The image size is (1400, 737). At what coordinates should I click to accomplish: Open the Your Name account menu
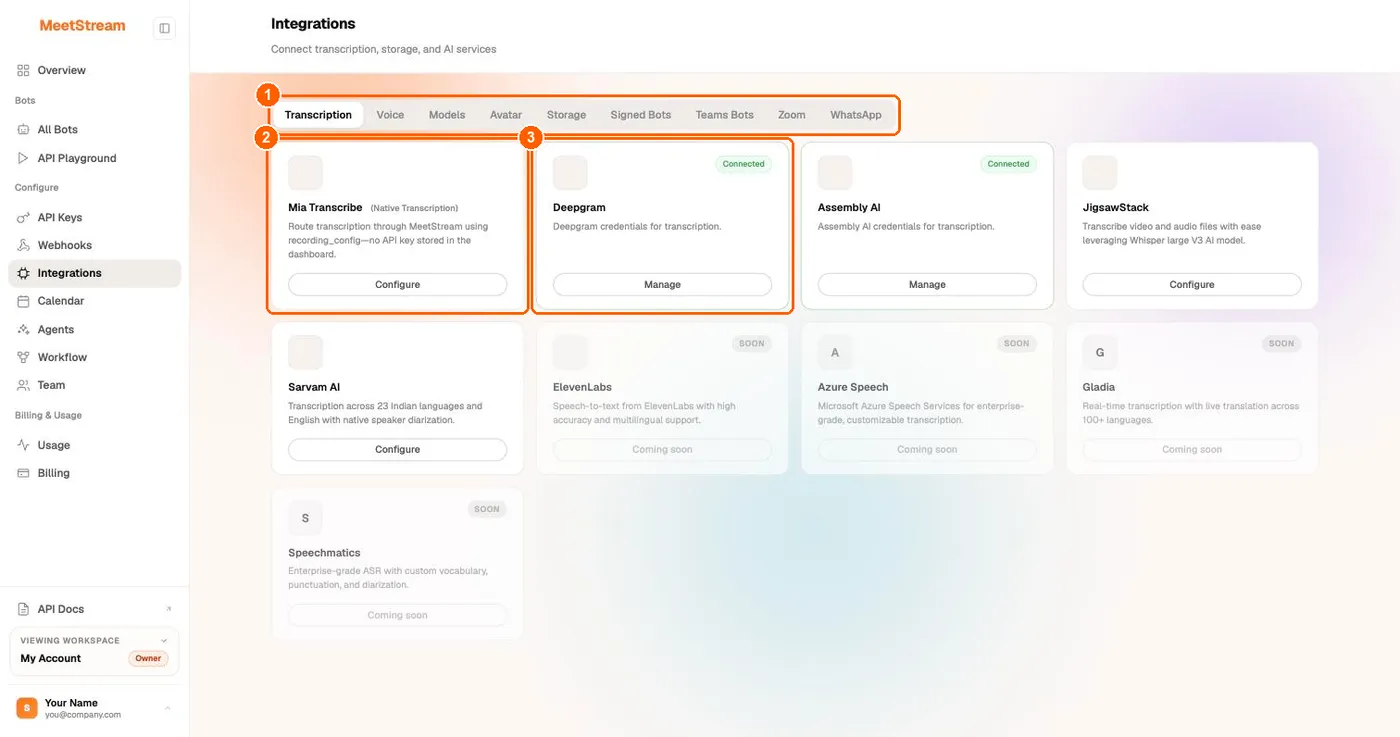[x=94, y=708]
